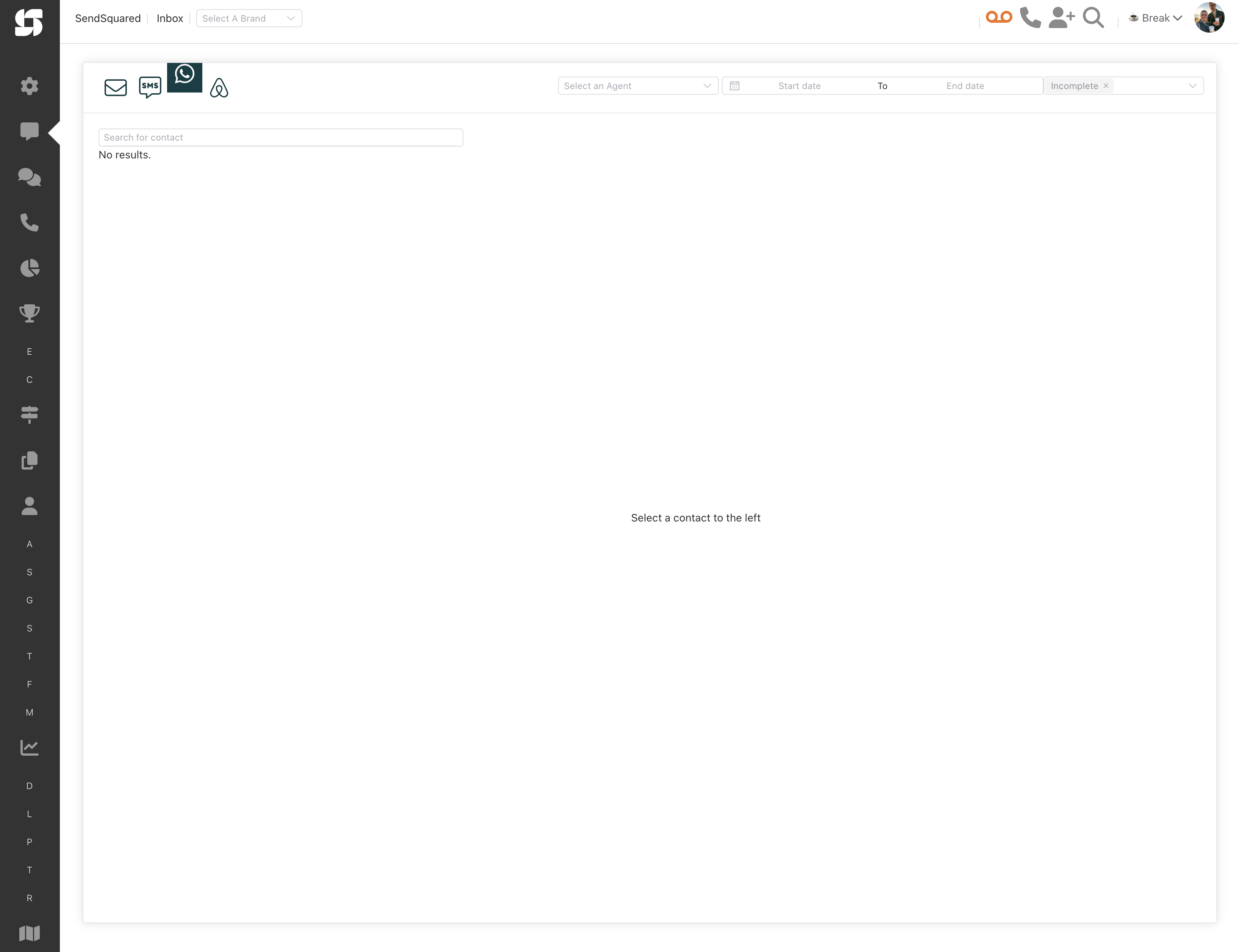
Task: Open the copy documents icon in sidebar
Action: point(30,461)
